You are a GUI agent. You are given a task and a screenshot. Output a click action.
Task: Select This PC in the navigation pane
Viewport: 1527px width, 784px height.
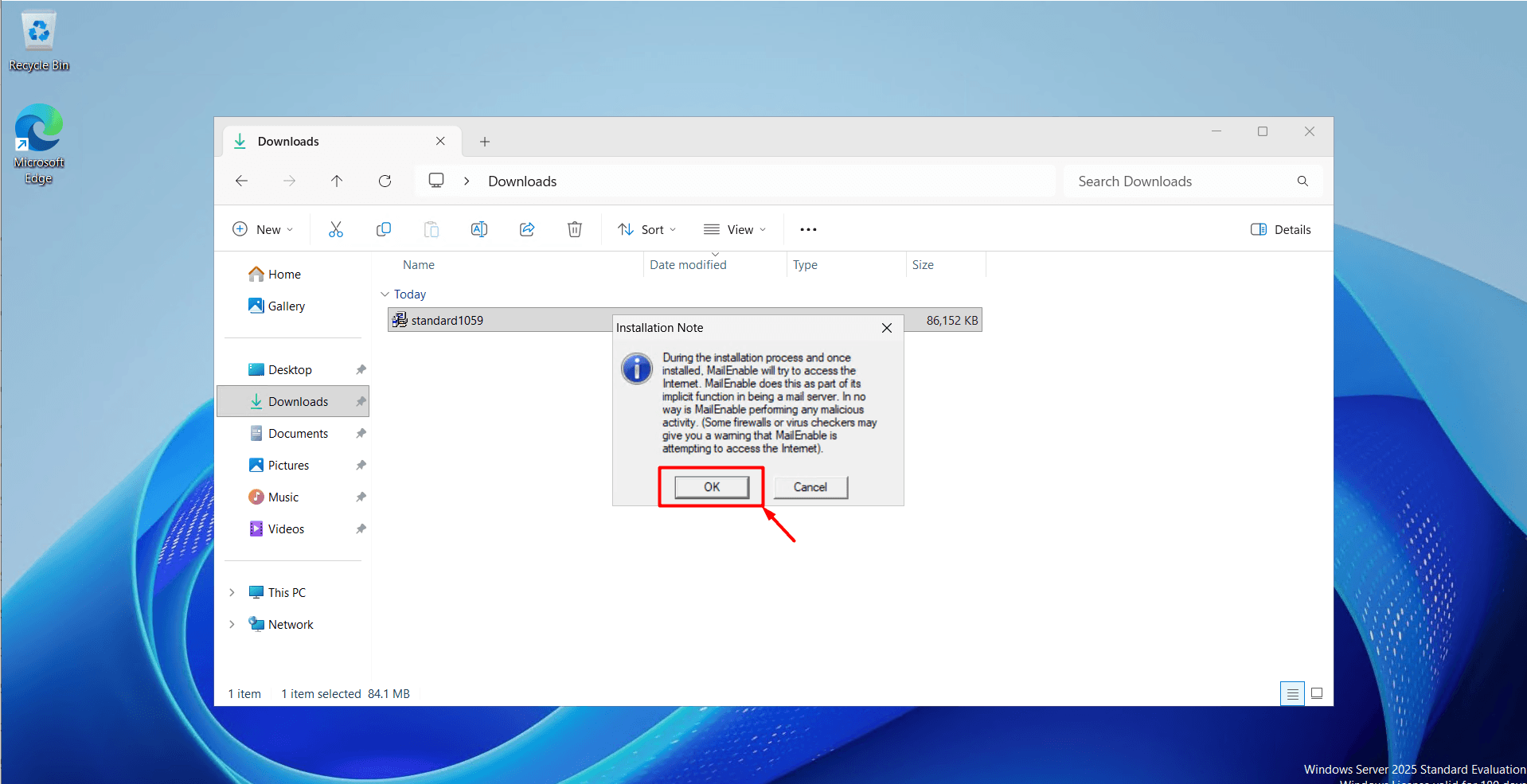point(277,592)
